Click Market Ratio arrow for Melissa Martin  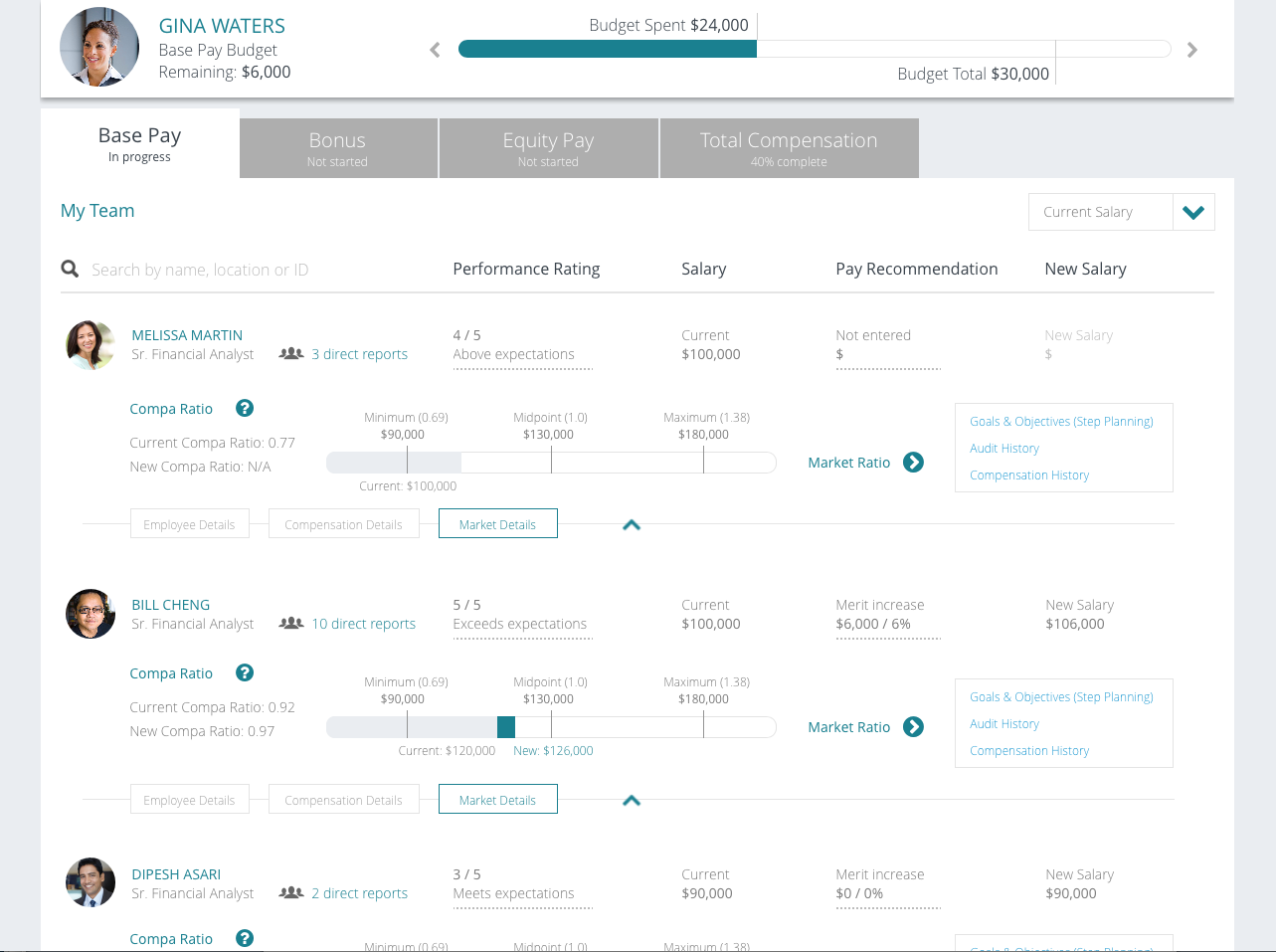click(x=913, y=462)
